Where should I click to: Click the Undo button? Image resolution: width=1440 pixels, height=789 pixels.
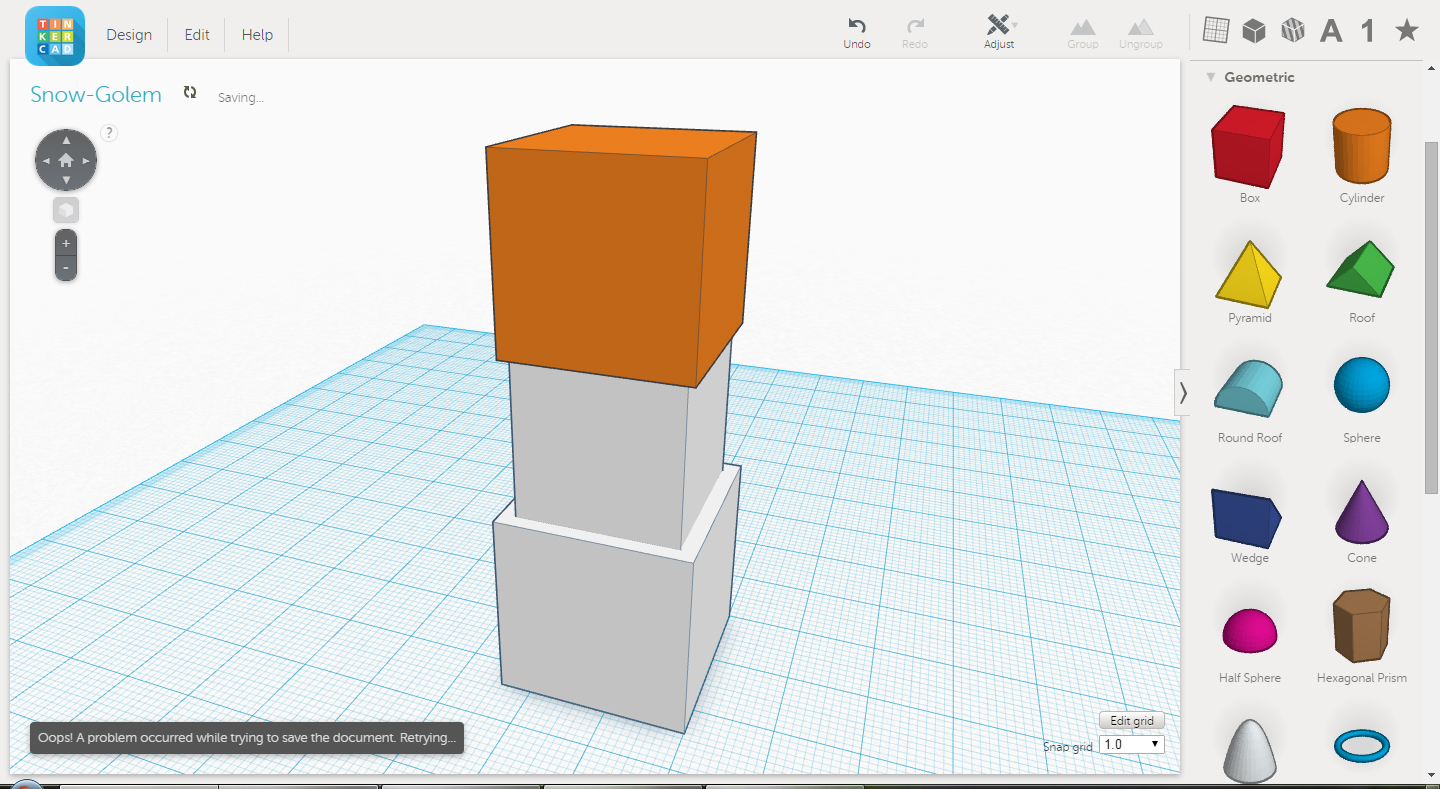click(857, 33)
